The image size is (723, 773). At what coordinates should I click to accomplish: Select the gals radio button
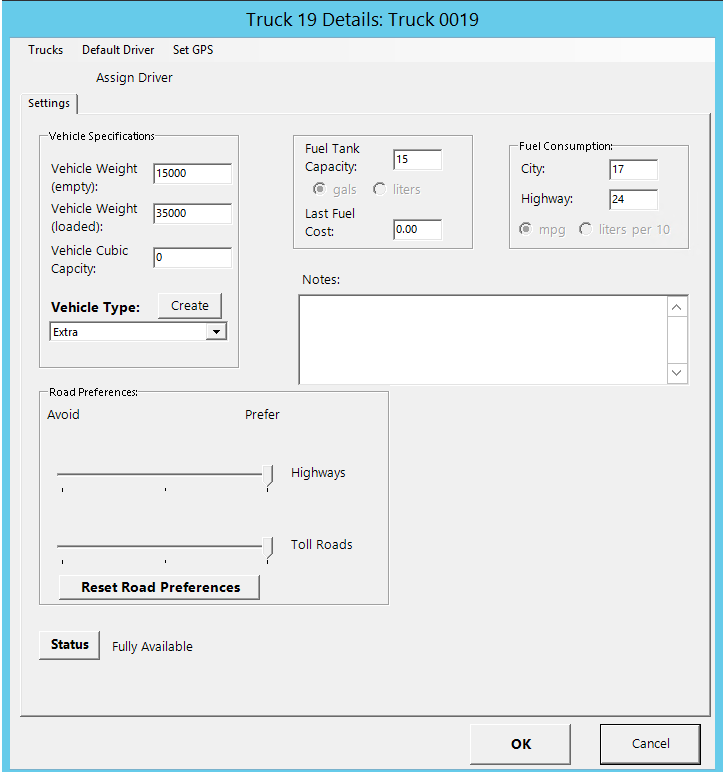320,190
